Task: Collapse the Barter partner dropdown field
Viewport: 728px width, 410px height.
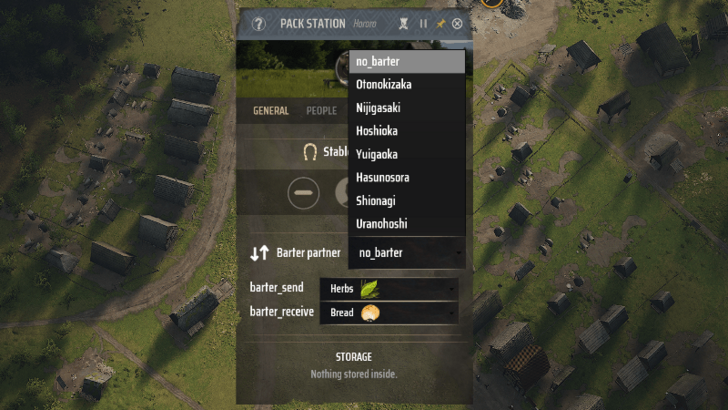Action: tap(407, 253)
